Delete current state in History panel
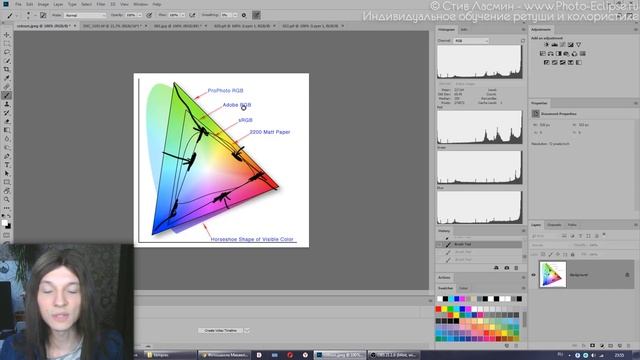The width and height of the screenshot is (640, 360). [x=516, y=268]
